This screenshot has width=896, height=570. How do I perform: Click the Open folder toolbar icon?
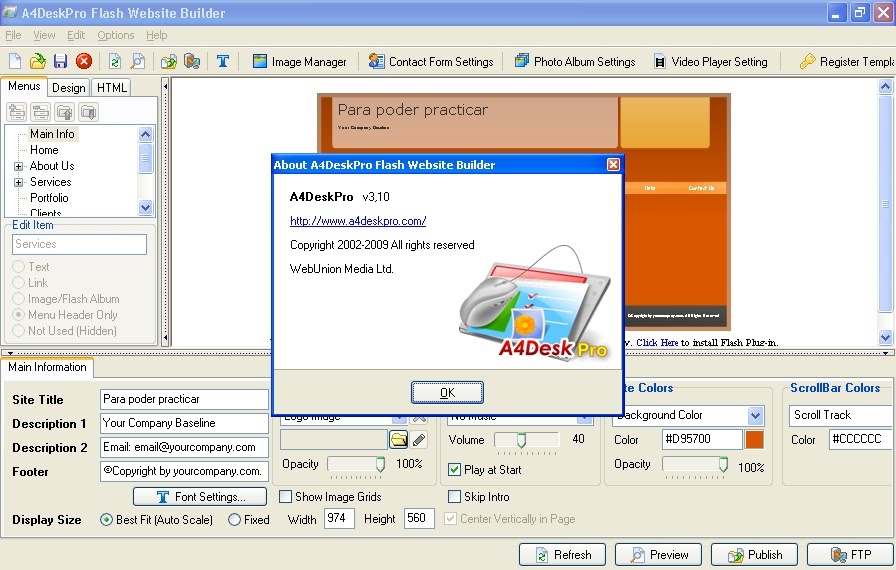(37, 61)
